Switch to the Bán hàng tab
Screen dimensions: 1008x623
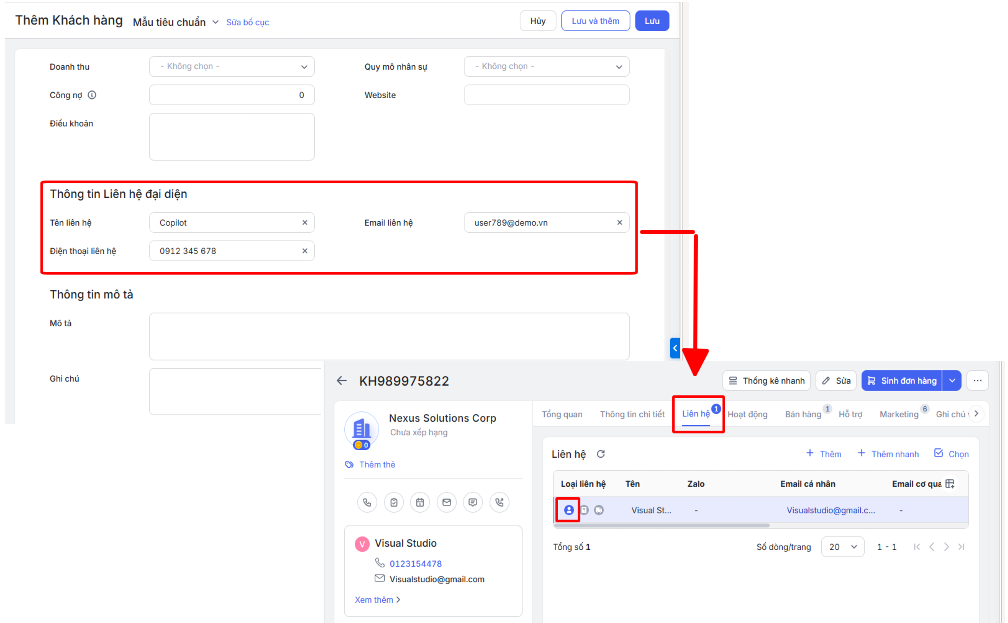click(x=803, y=414)
